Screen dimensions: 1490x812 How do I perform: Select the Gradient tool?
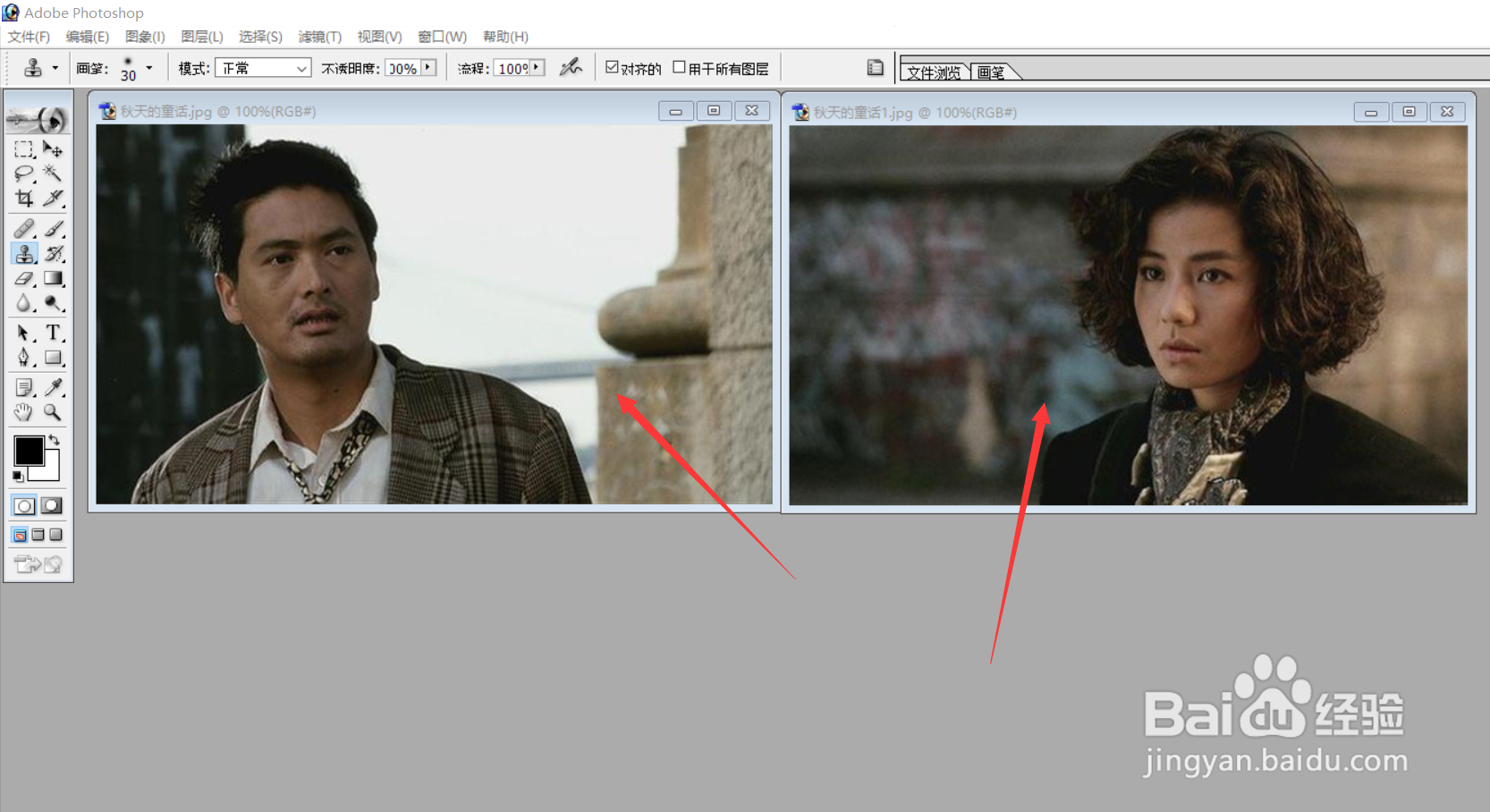click(x=53, y=279)
